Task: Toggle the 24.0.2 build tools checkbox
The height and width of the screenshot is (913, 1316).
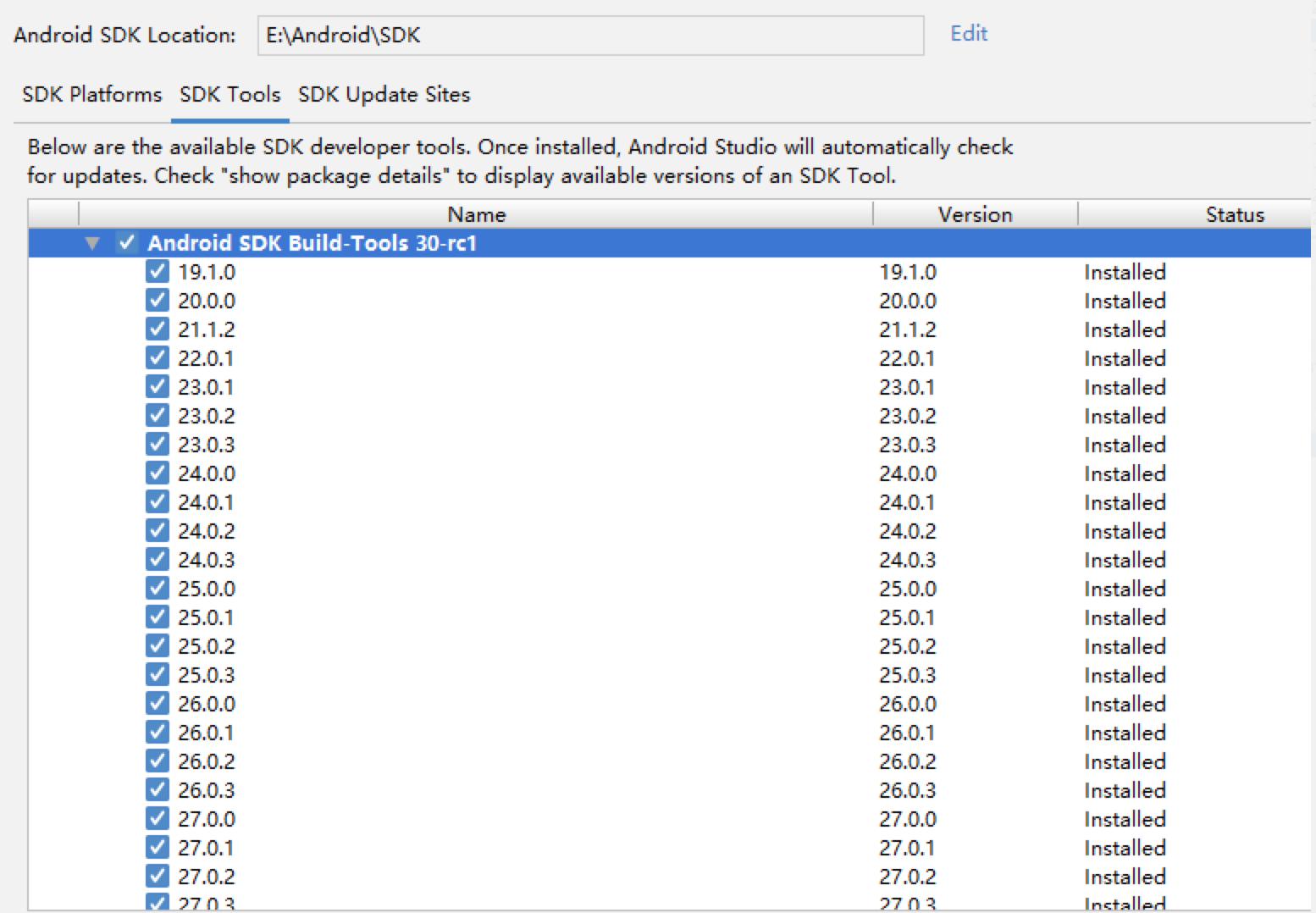Action: click(157, 531)
